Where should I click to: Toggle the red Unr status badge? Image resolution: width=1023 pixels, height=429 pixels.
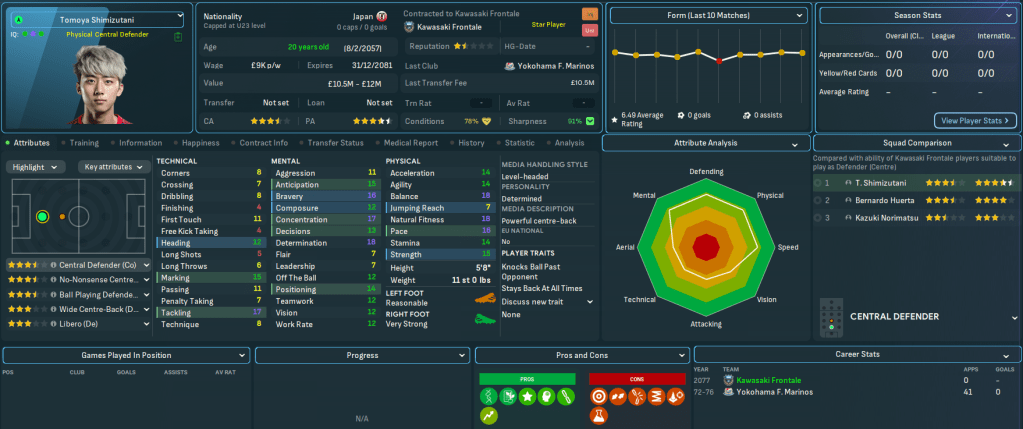[589, 32]
